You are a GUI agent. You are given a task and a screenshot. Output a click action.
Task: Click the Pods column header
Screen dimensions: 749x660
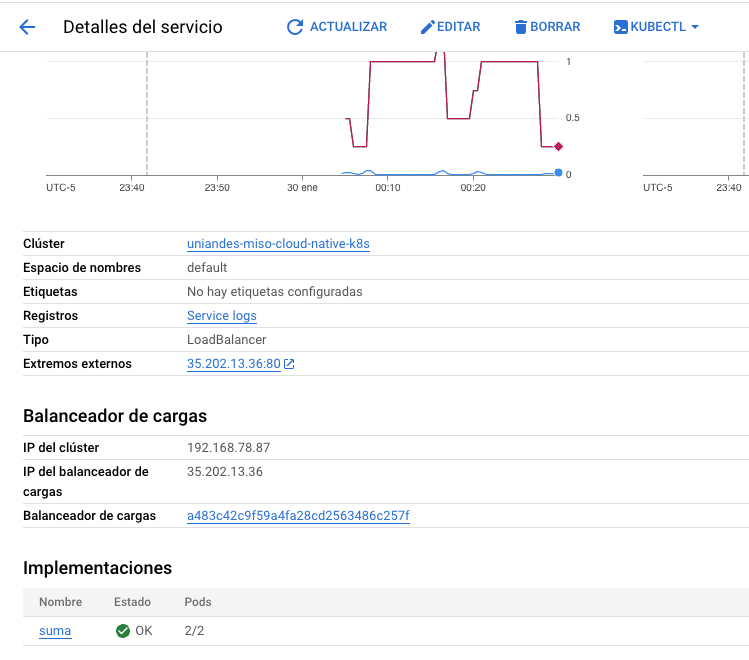[x=198, y=602]
